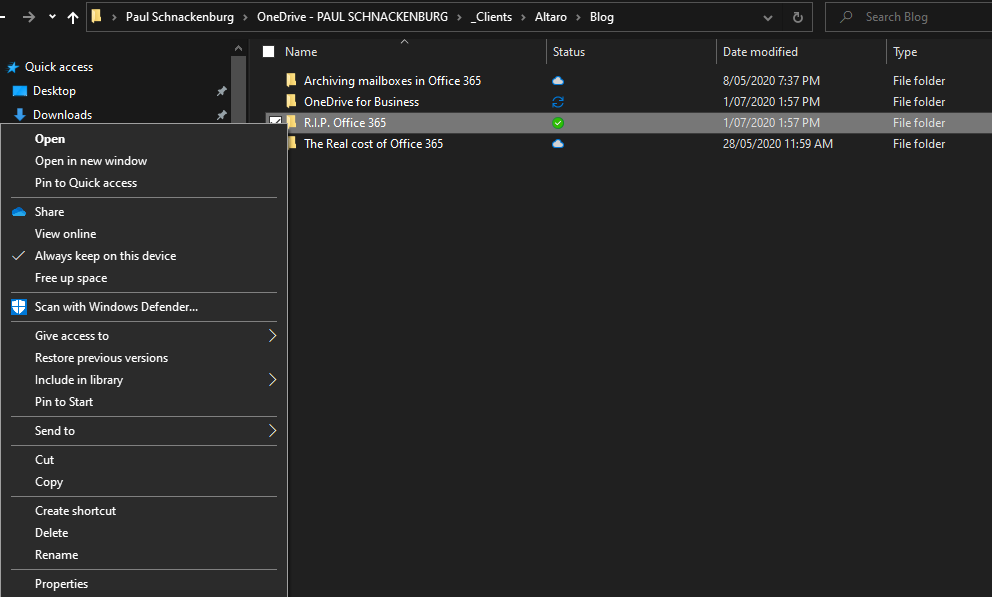
Task: Click the search magnifier icon
Action: tap(846, 17)
